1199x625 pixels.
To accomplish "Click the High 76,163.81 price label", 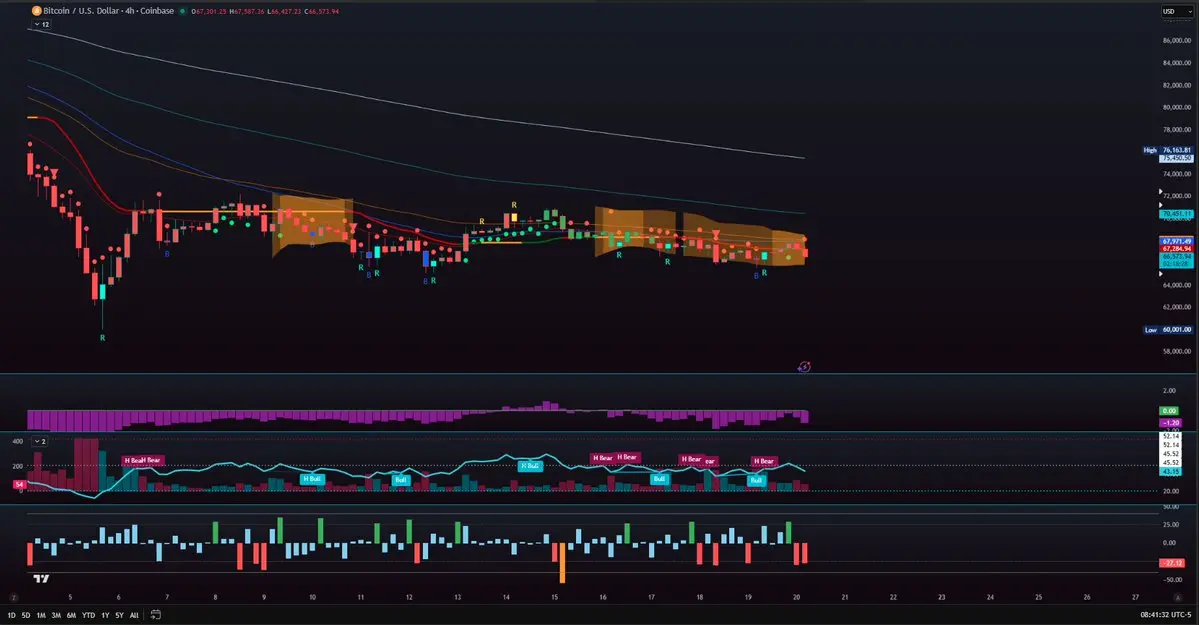I will click(1167, 150).
